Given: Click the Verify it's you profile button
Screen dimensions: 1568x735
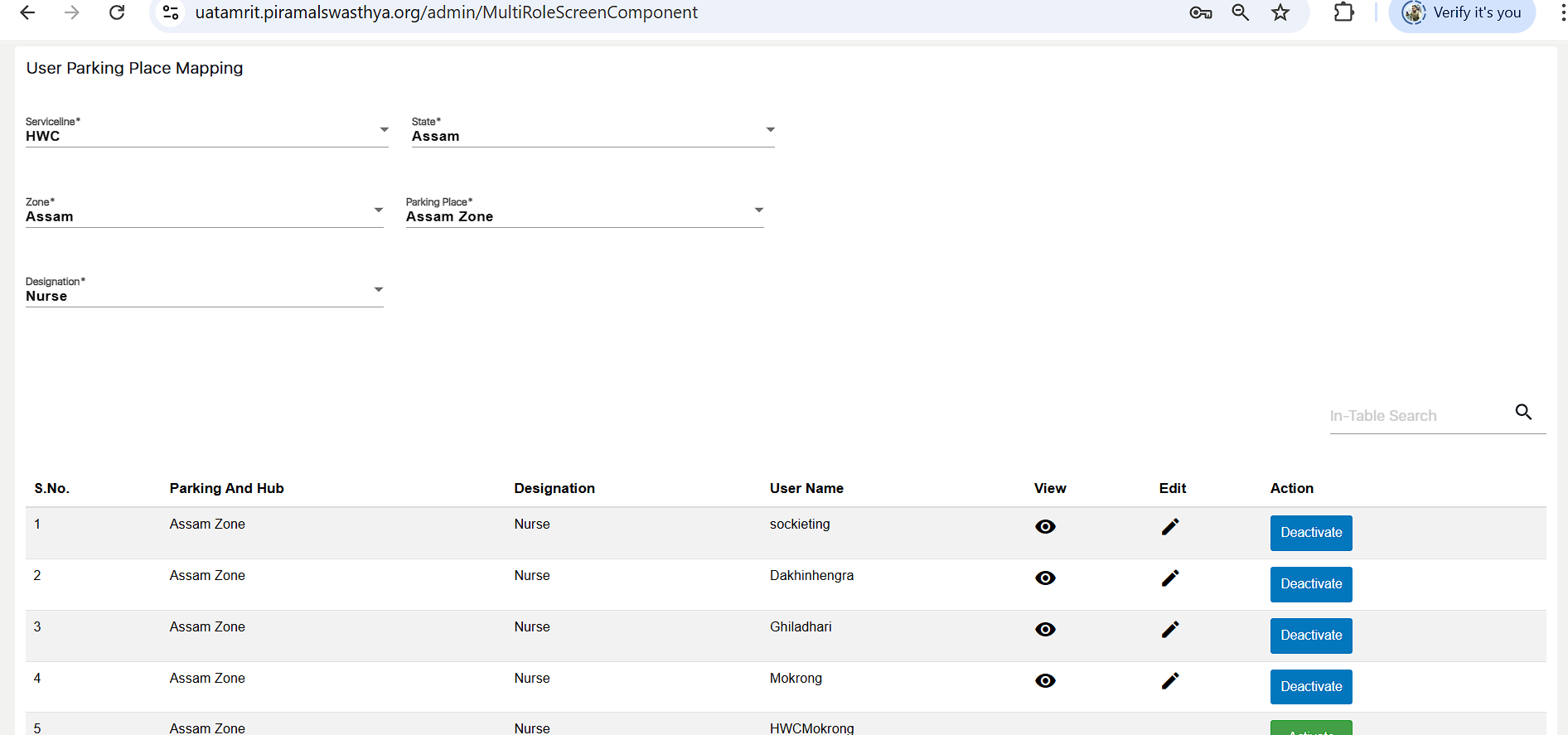Looking at the screenshot, I should [1463, 12].
